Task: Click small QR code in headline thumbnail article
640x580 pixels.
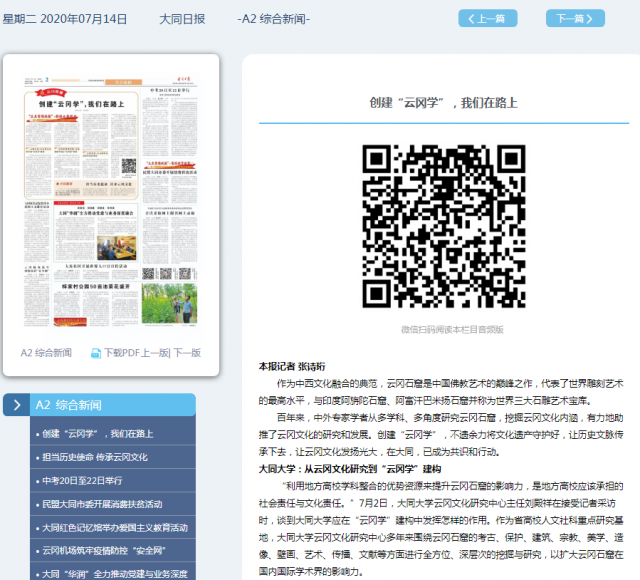Action: [x=129, y=166]
